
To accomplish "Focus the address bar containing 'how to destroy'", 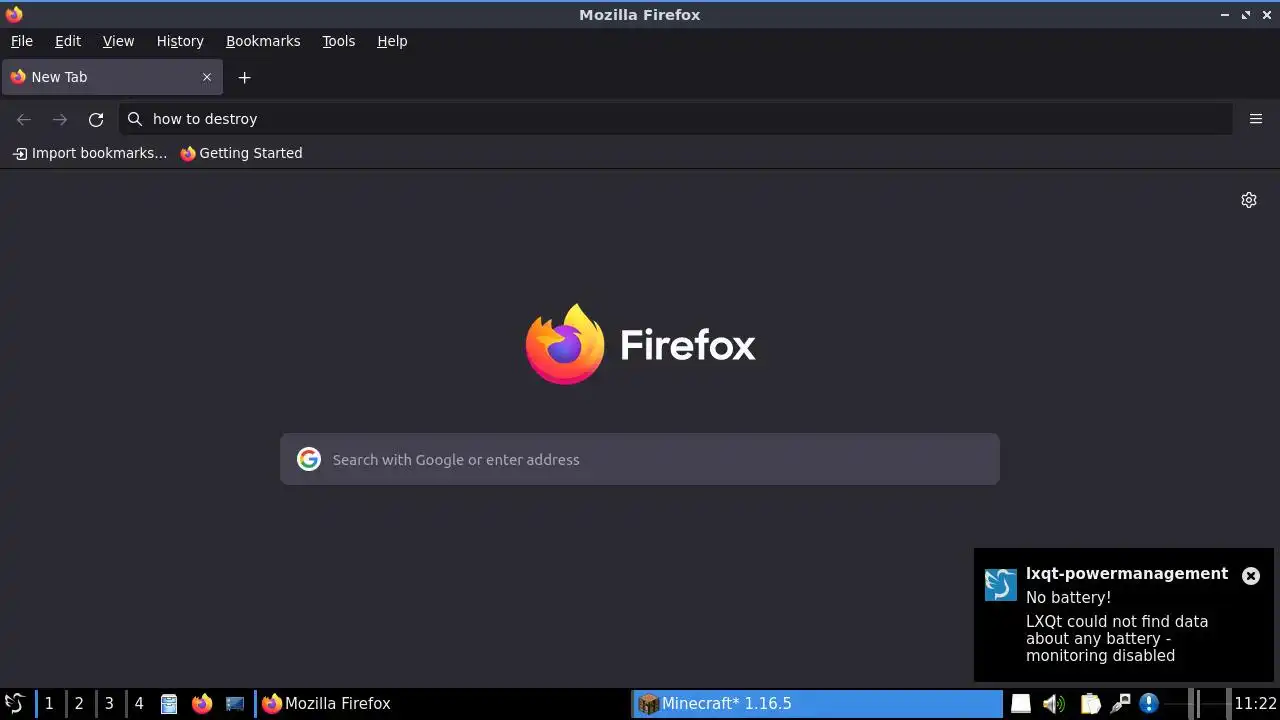I will click(x=675, y=119).
